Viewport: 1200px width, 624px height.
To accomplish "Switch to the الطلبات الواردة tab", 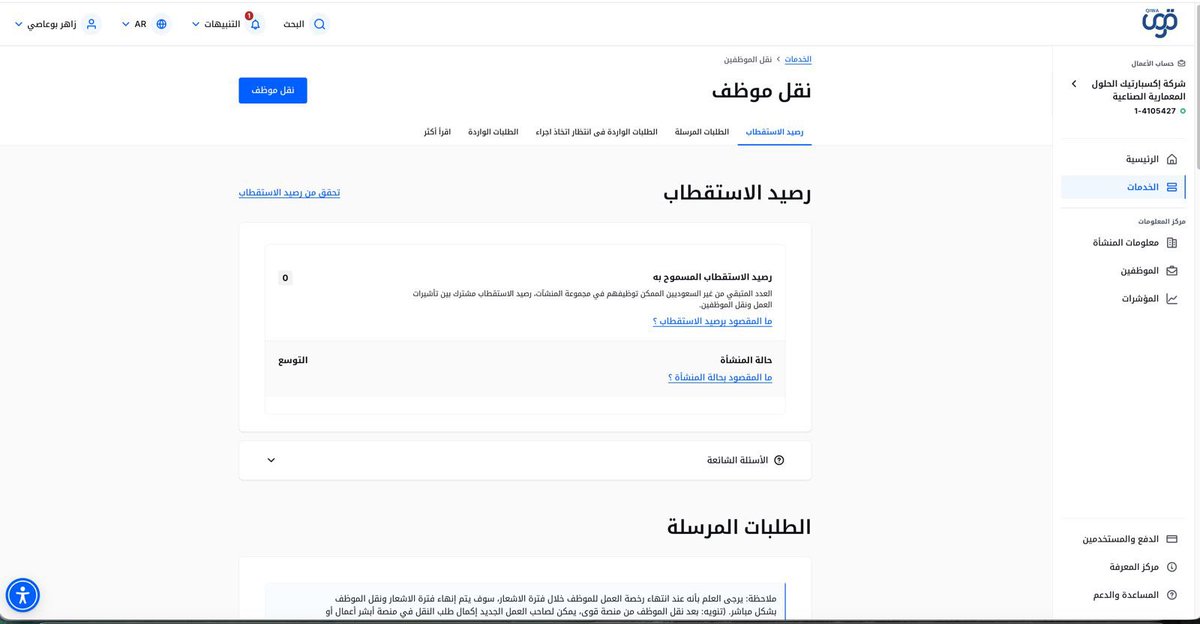I will click(494, 132).
